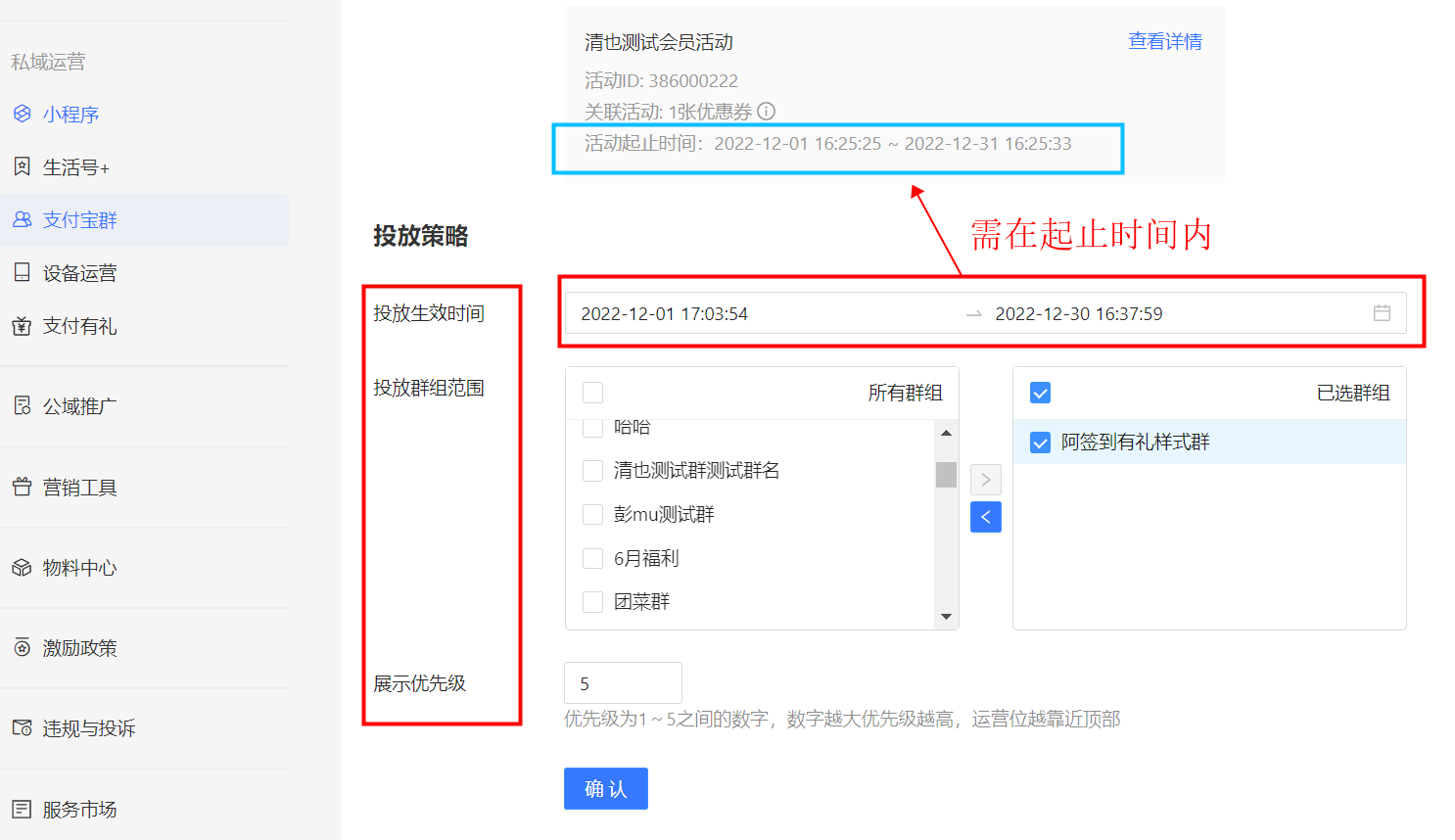This screenshot has width=1455, height=840.
Task: Click the 小程序 sidebar icon
Action: pyautogui.click(x=22, y=114)
